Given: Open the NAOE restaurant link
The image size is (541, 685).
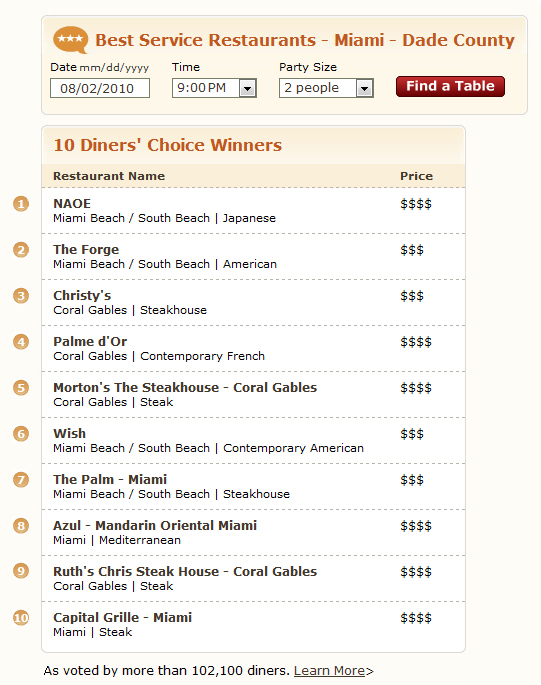Looking at the screenshot, I should point(72,204).
